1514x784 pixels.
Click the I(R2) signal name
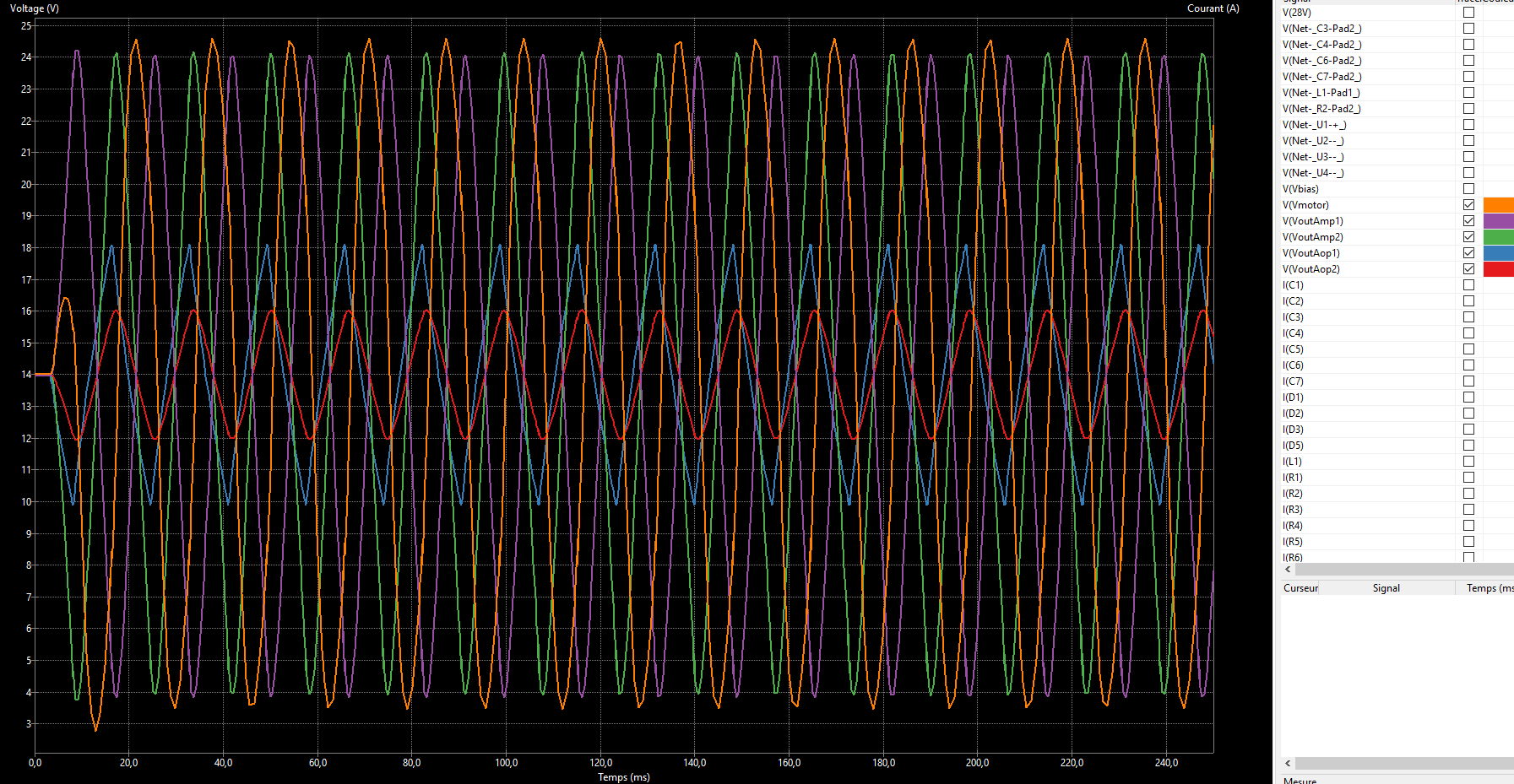point(1293,494)
